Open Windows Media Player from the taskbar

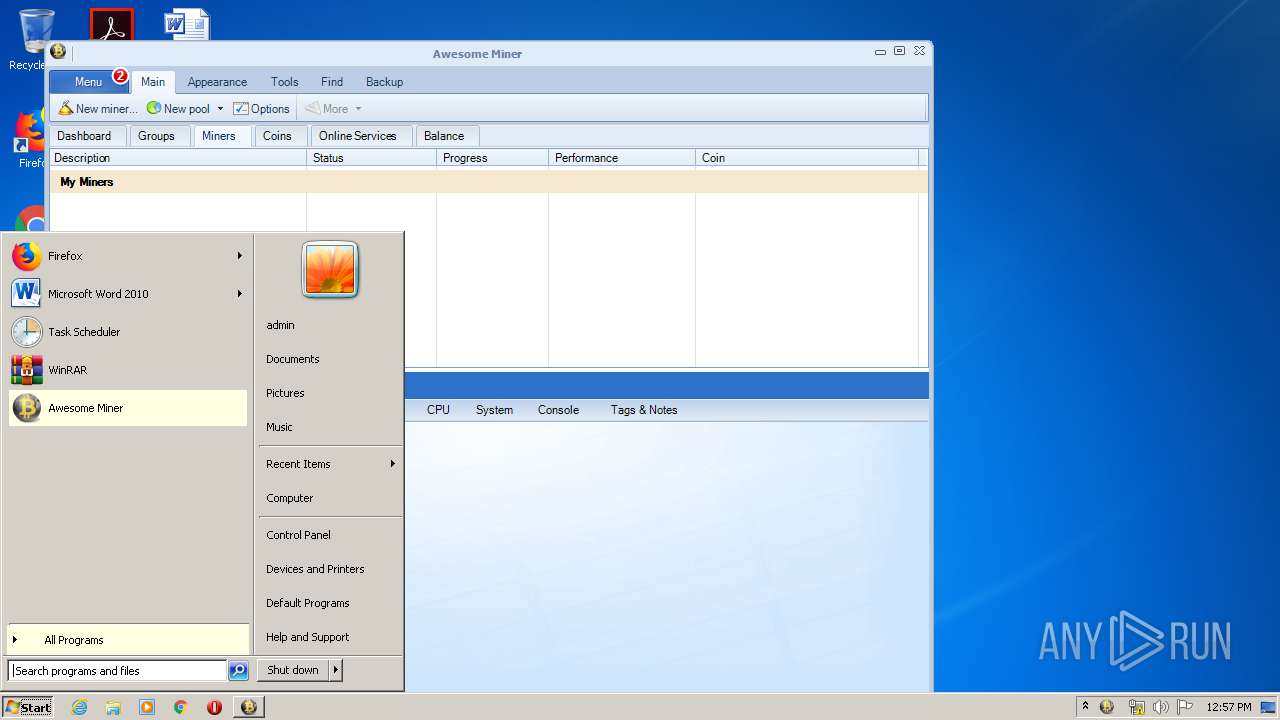tap(147, 707)
